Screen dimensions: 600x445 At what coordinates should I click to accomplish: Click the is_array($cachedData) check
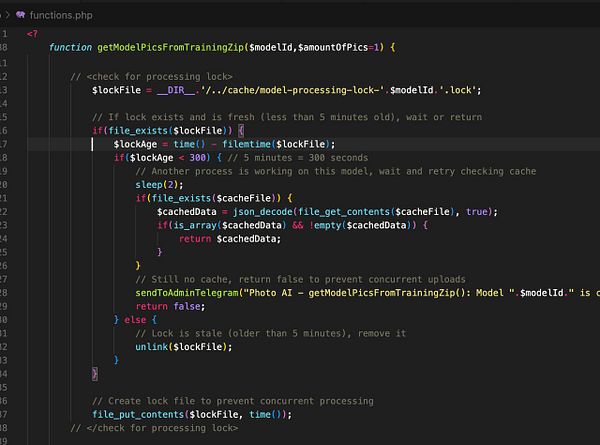point(230,225)
